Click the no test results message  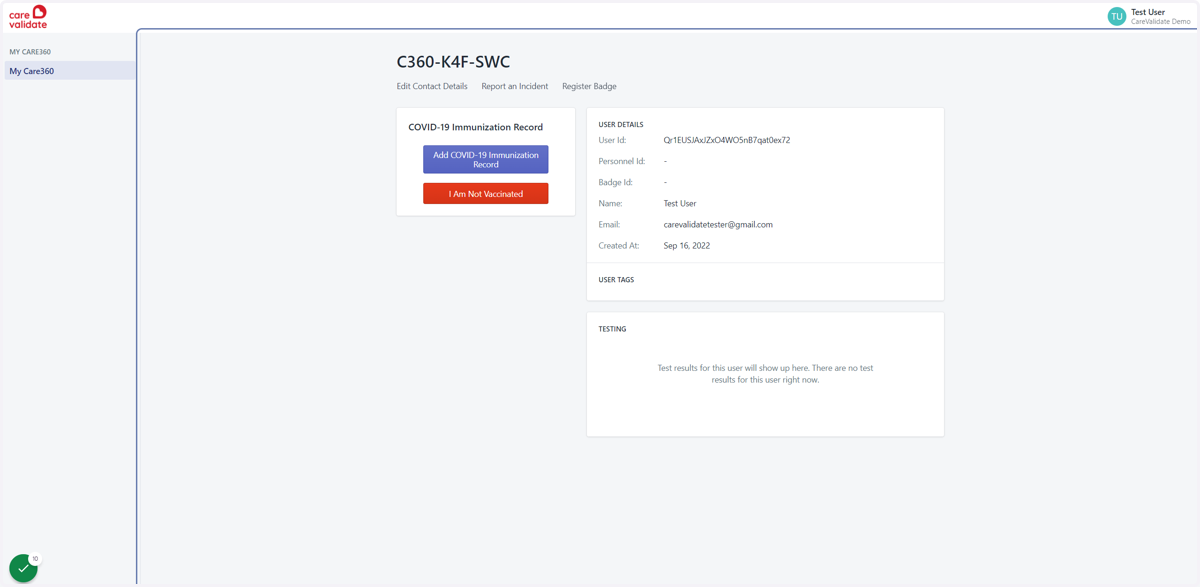(x=765, y=374)
